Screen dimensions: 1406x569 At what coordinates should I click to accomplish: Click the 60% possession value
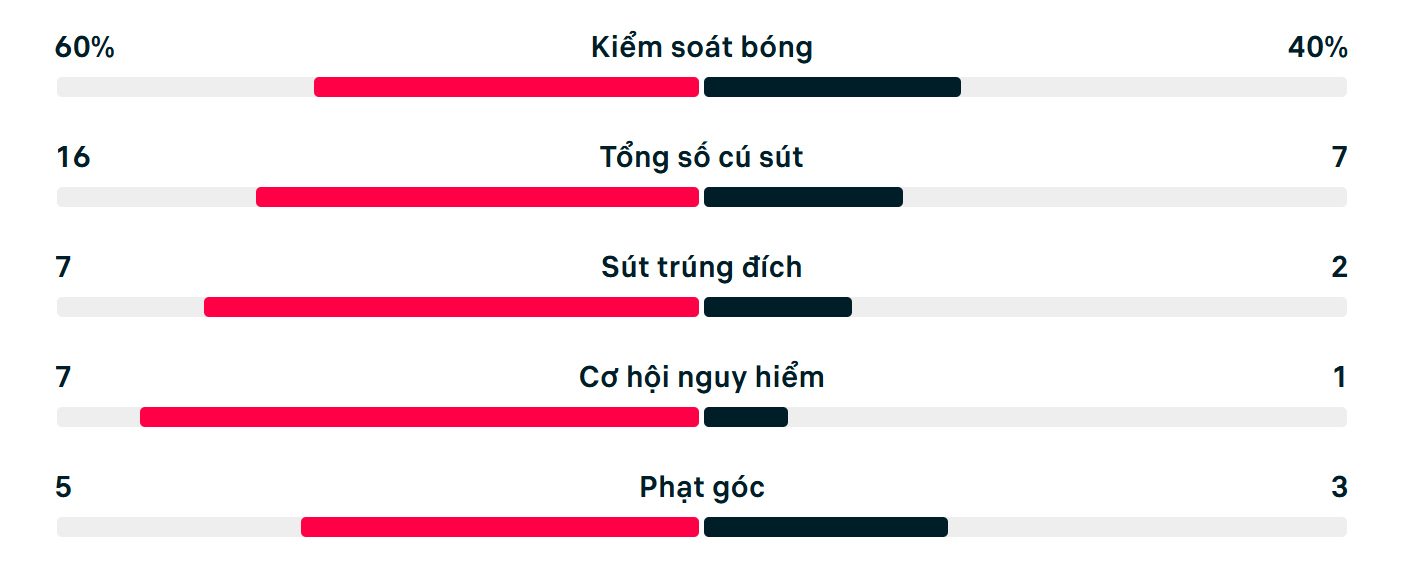85,47
